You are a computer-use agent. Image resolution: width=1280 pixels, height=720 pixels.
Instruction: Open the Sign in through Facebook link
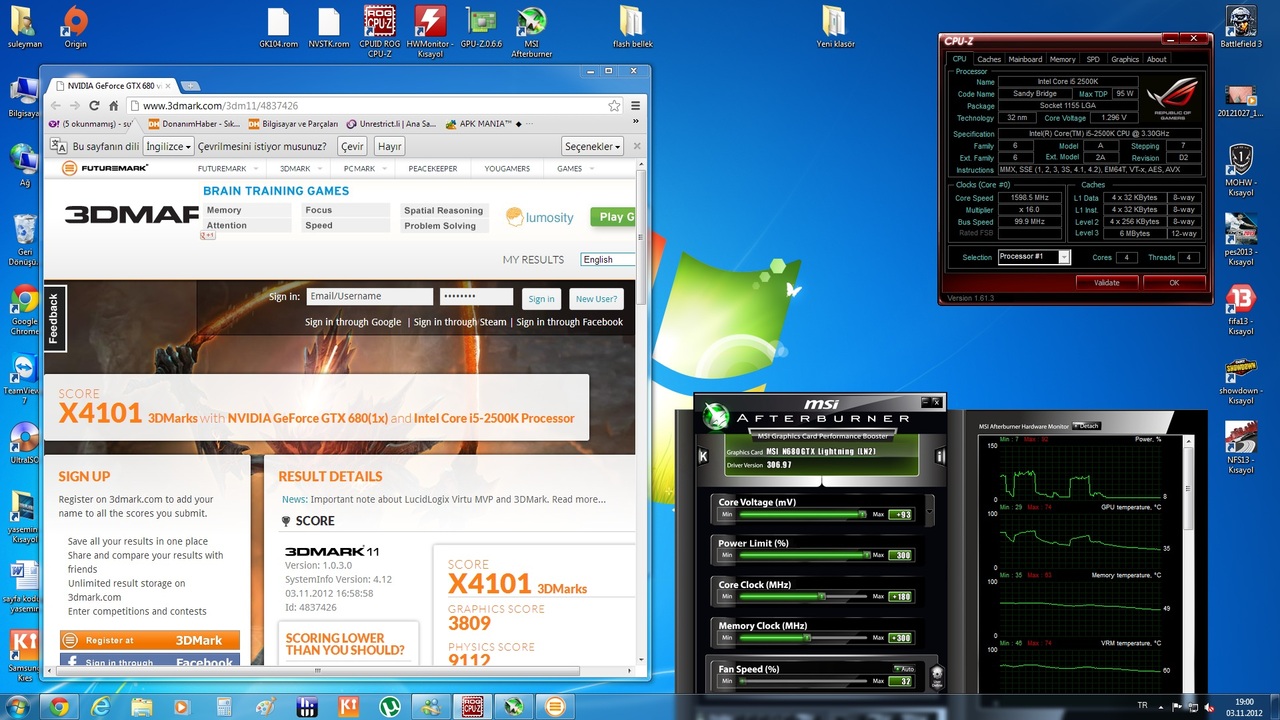pyautogui.click(x=569, y=322)
